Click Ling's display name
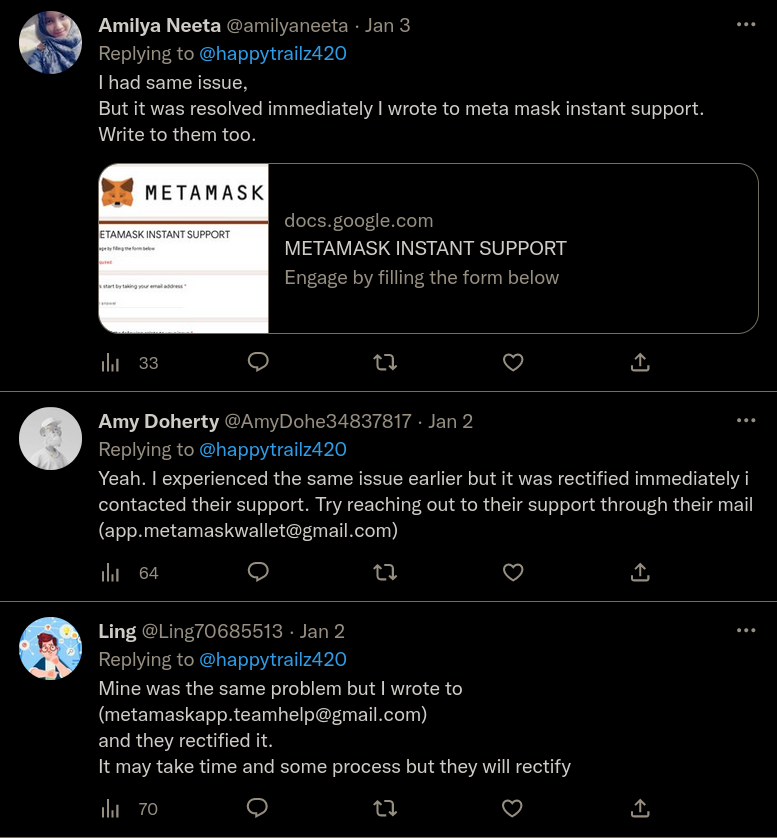The image size is (777, 838). (x=117, y=631)
